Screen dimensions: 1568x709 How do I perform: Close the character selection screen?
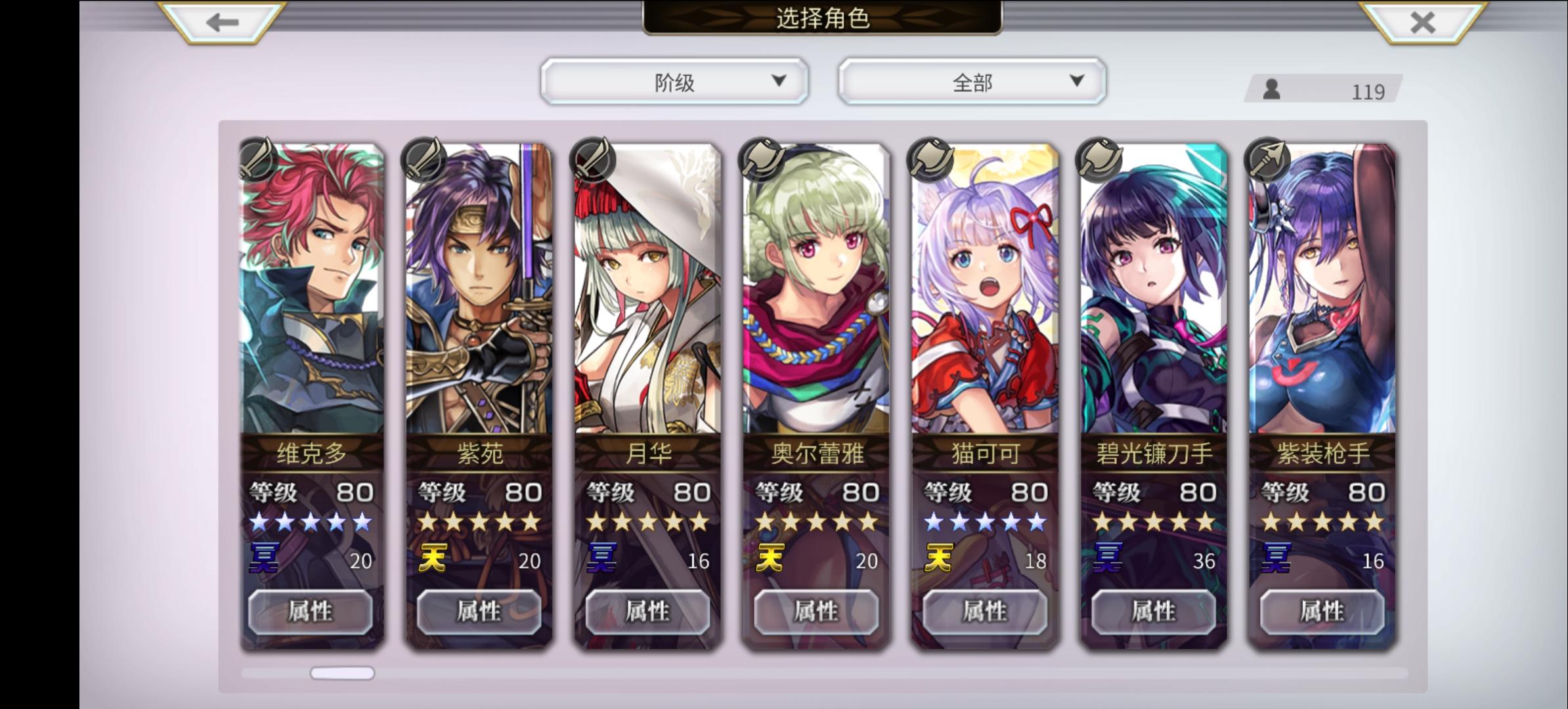[1422, 22]
